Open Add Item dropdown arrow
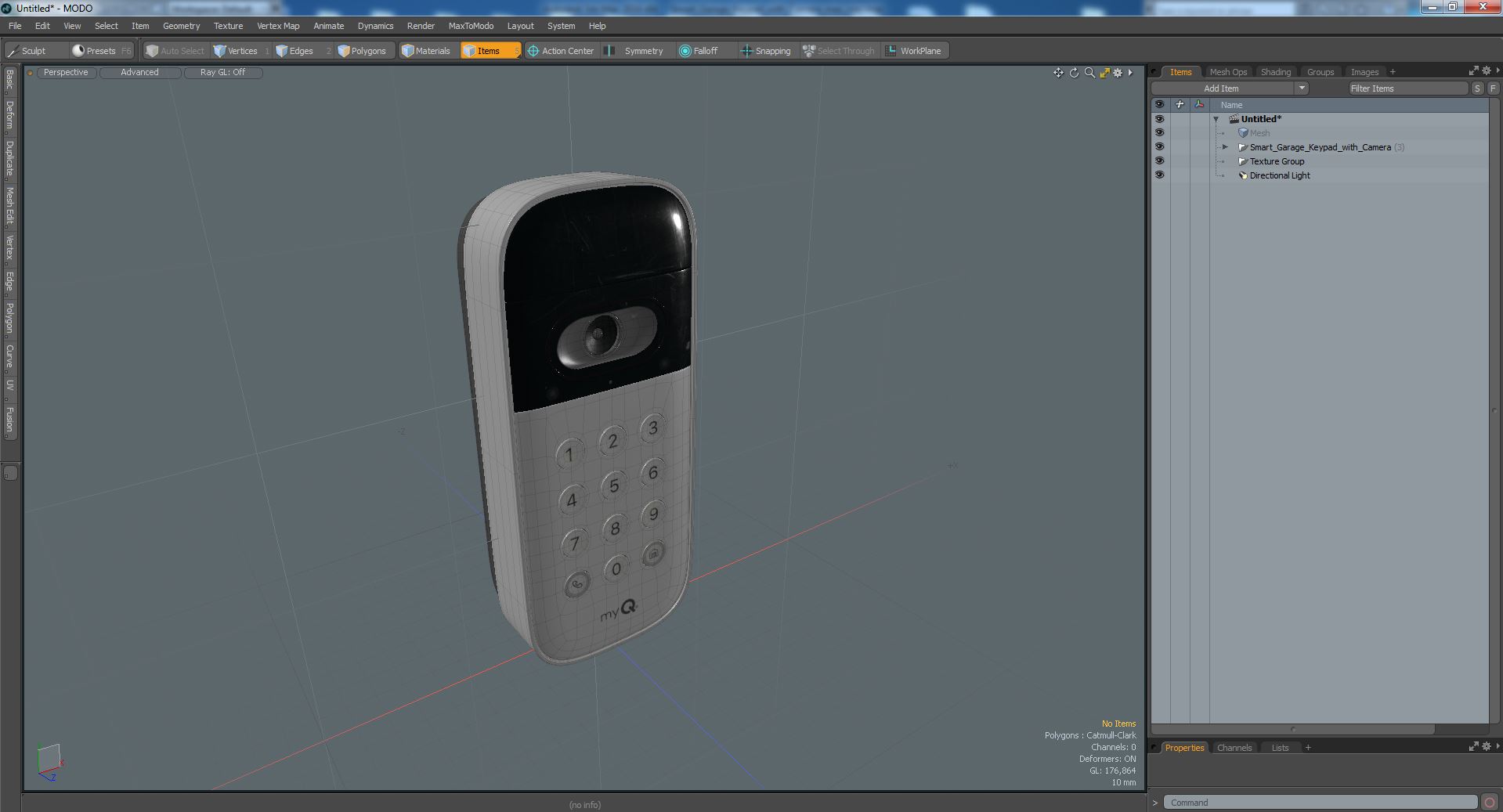Image resolution: width=1503 pixels, height=812 pixels. click(1302, 88)
